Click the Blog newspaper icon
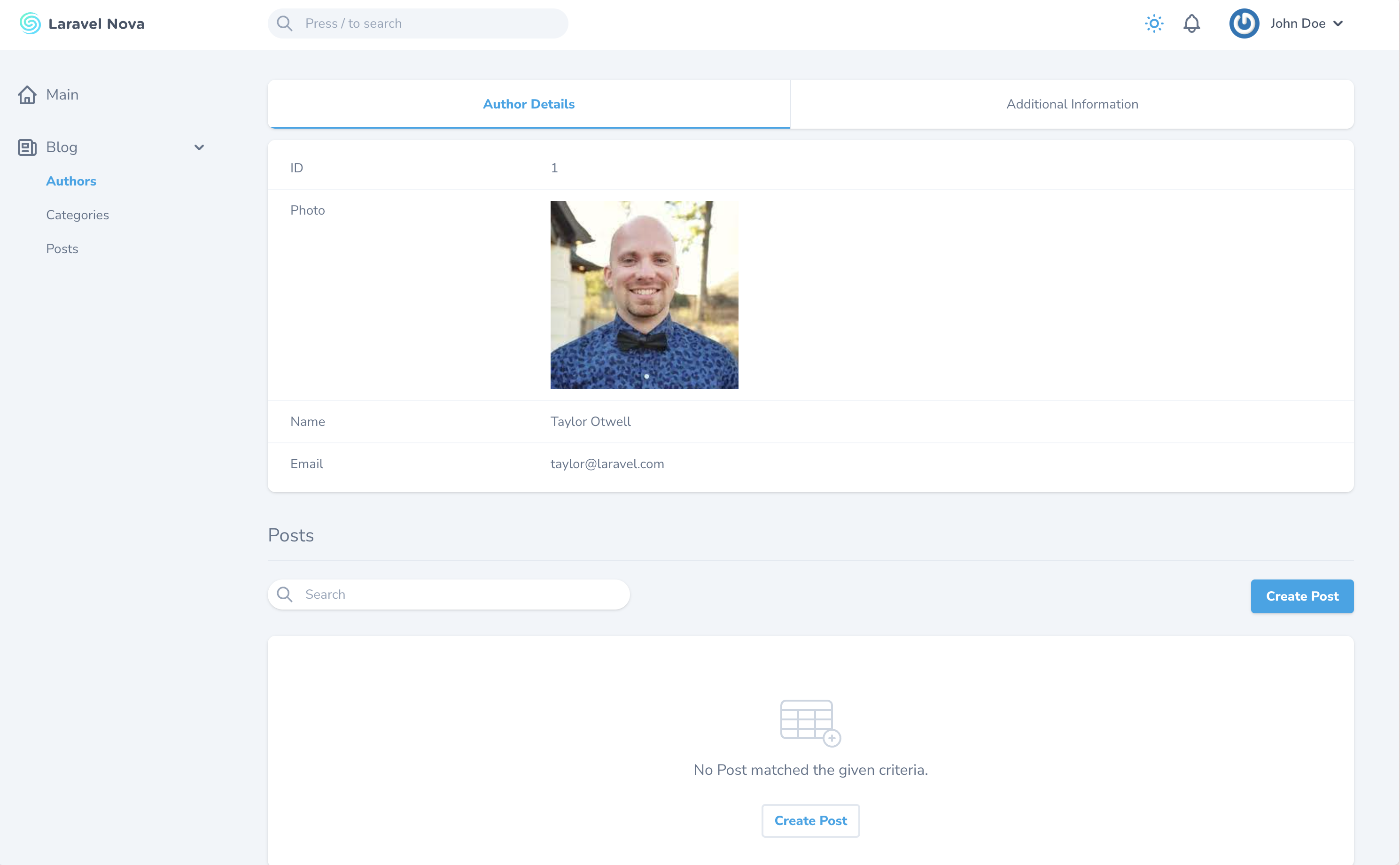The width and height of the screenshot is (1400, 865). [27, 147]
